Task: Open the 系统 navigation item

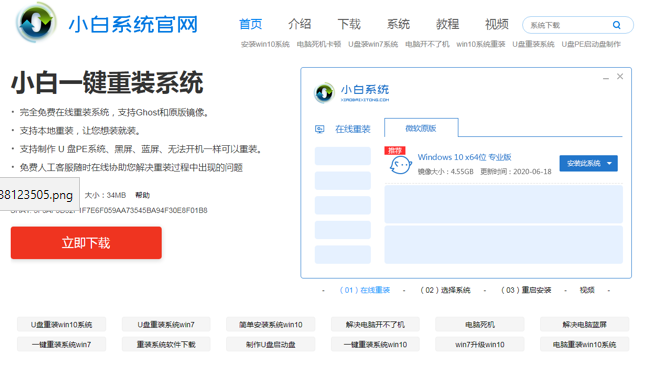Action: tap(398, 24)
